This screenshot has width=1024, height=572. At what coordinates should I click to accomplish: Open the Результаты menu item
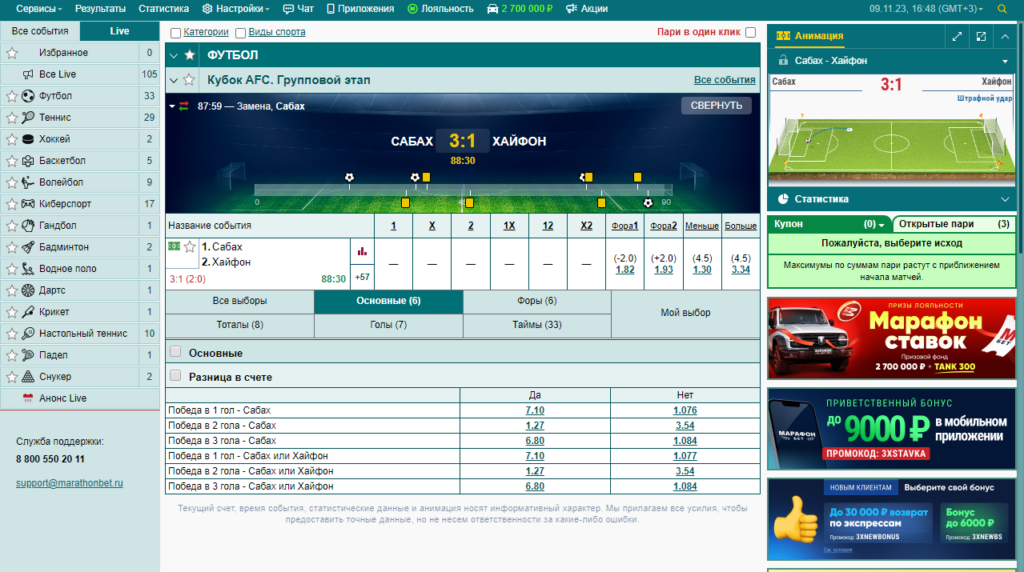coord(100,9)
